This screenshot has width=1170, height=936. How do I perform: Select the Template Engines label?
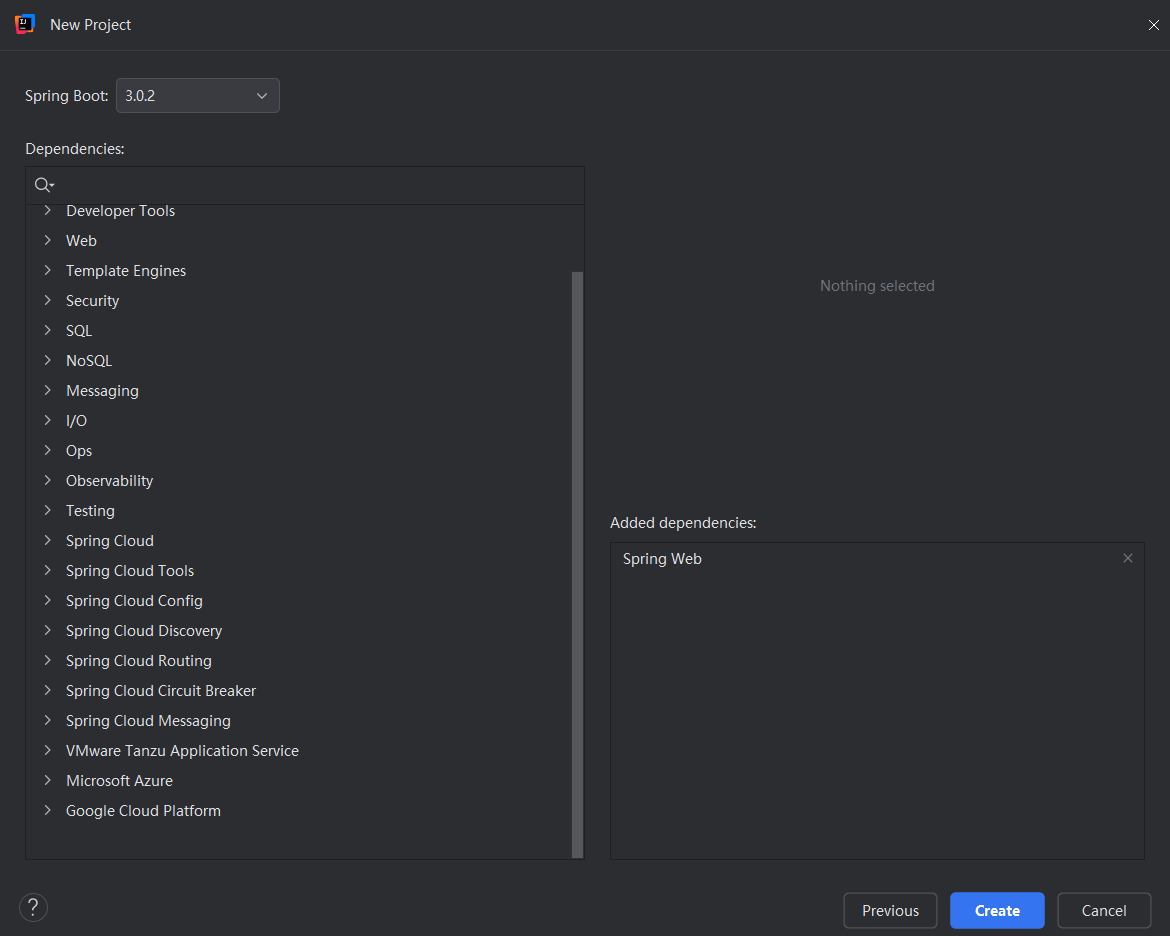click(x=126, y=270)
